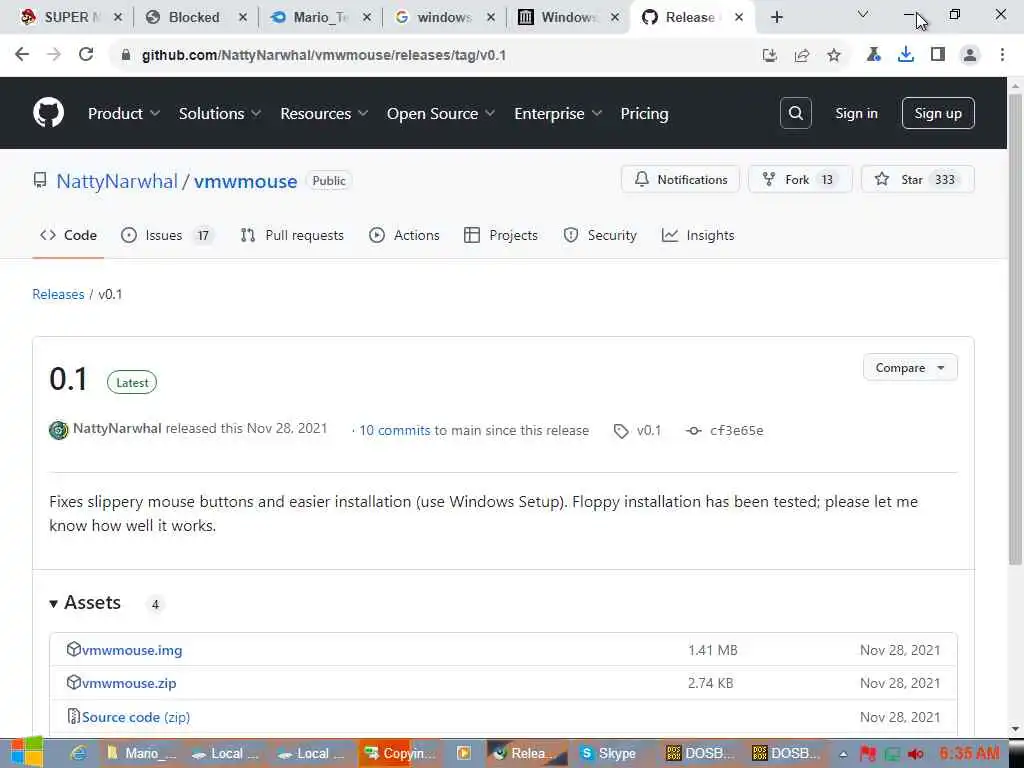
Task: Open the Issues tab
Action: click(167, 235)
